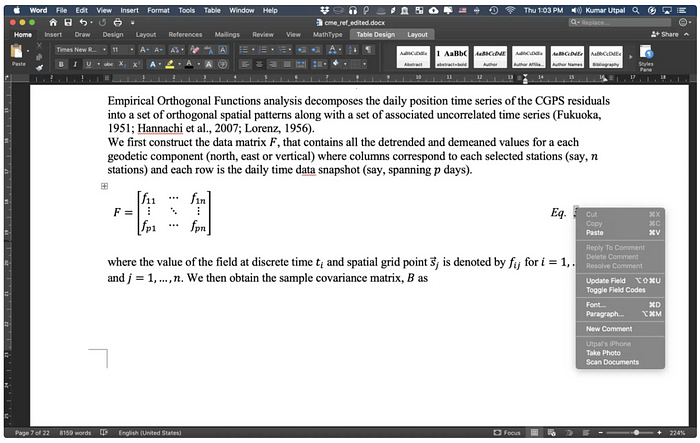The width and height of the screenshot is (700, 443).
Task: Clear all formatting with eraser icon
Action: [x=194, y=50]
